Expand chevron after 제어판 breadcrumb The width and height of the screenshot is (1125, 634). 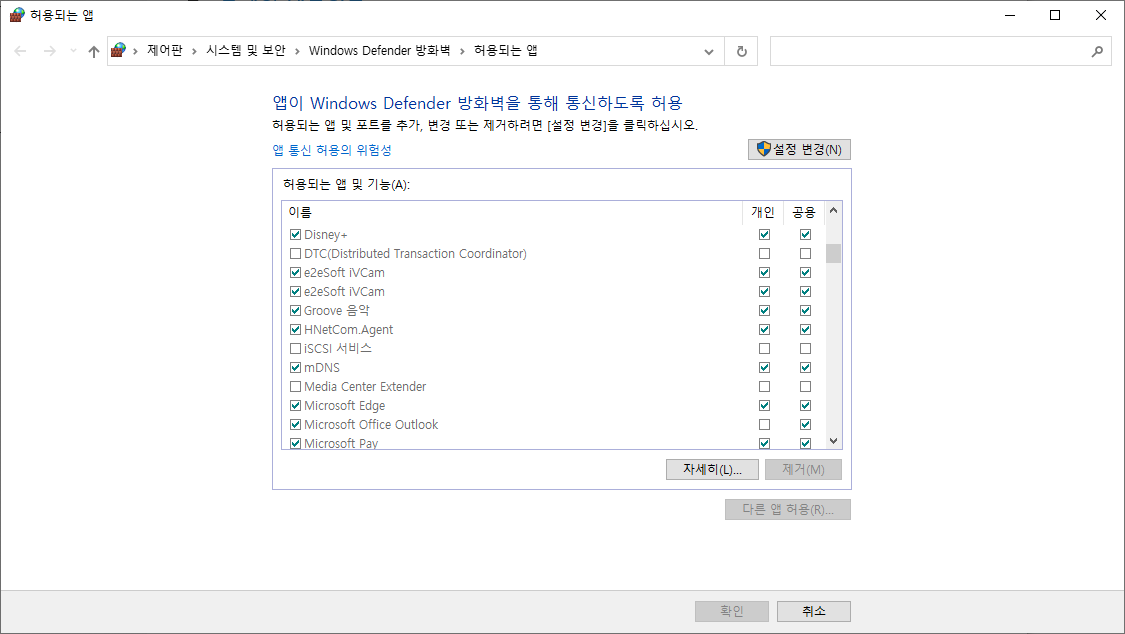(194, 51)
